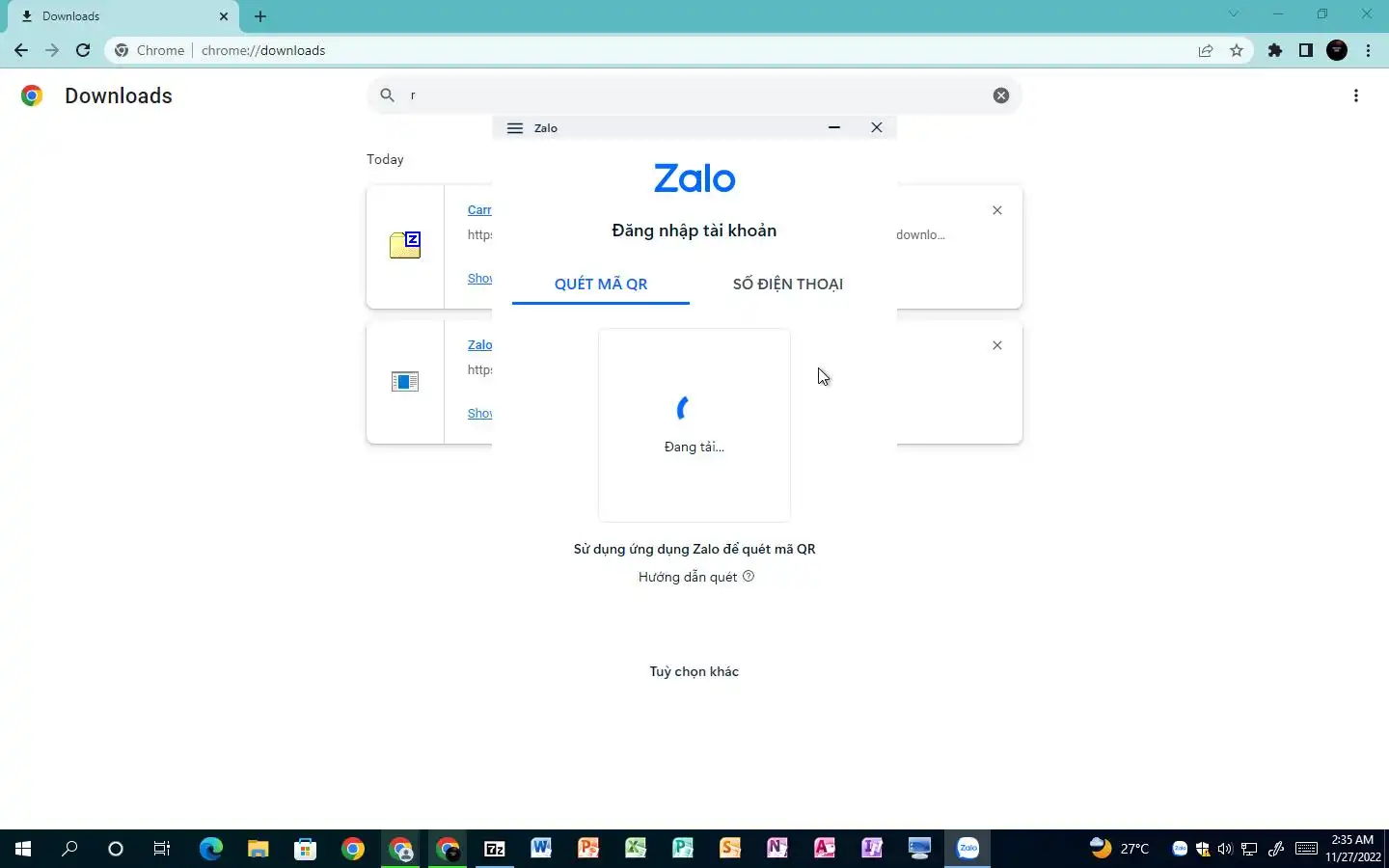Image resolution: width=1389 pixels, height=868 pixels.
Task: Open a new Chrome tab
Action: click(260, 16)
